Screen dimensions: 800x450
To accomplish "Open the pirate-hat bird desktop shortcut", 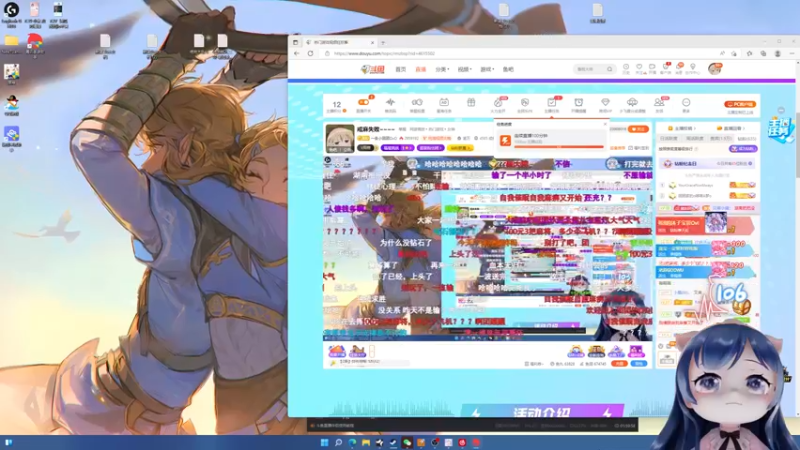I will (x=11, y=104).
